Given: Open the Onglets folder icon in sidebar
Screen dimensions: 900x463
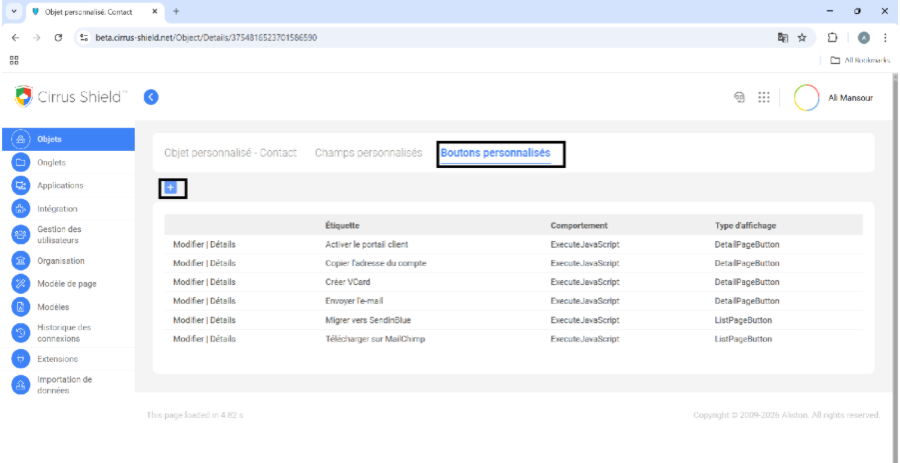Looking at the screenshot, I should [x=20, y=162].
